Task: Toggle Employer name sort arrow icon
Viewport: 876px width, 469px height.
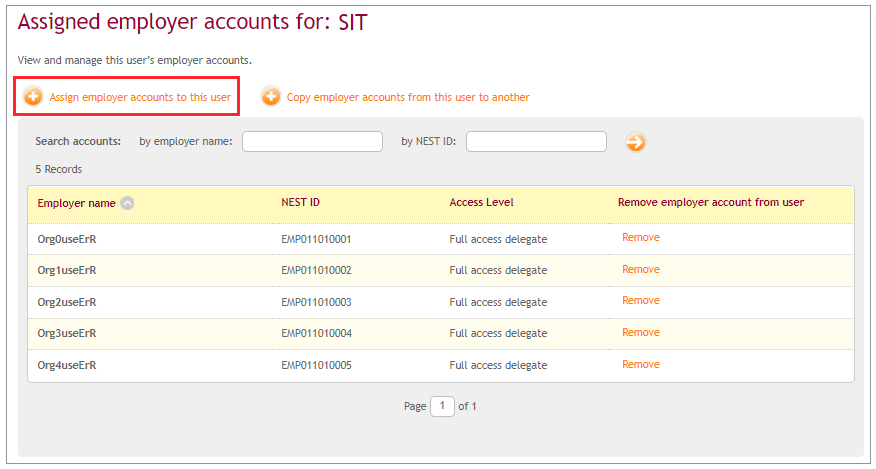Action: (x=127, y=203)
